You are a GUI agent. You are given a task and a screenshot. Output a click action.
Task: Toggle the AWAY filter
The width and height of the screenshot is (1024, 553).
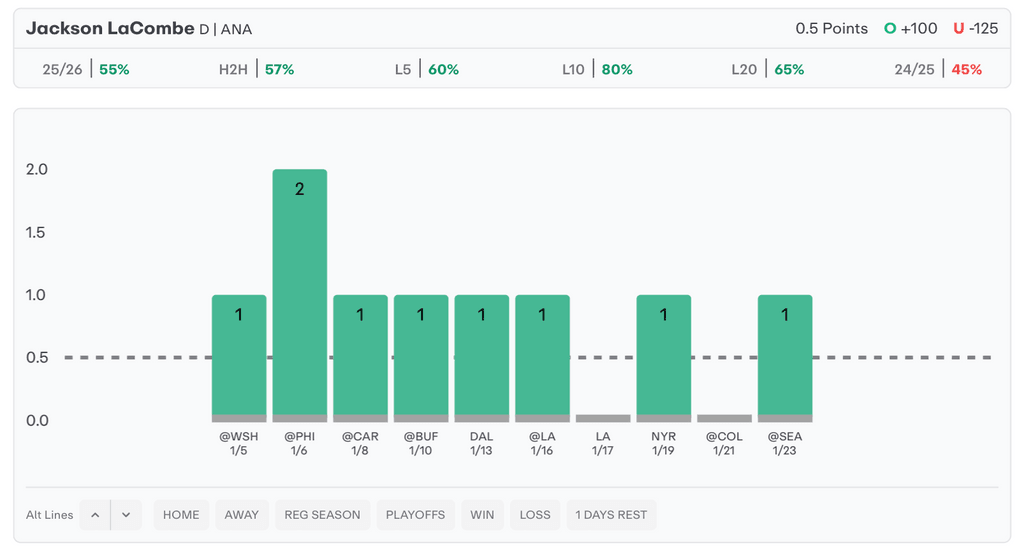pyautogui.click(x=241, y=515)
